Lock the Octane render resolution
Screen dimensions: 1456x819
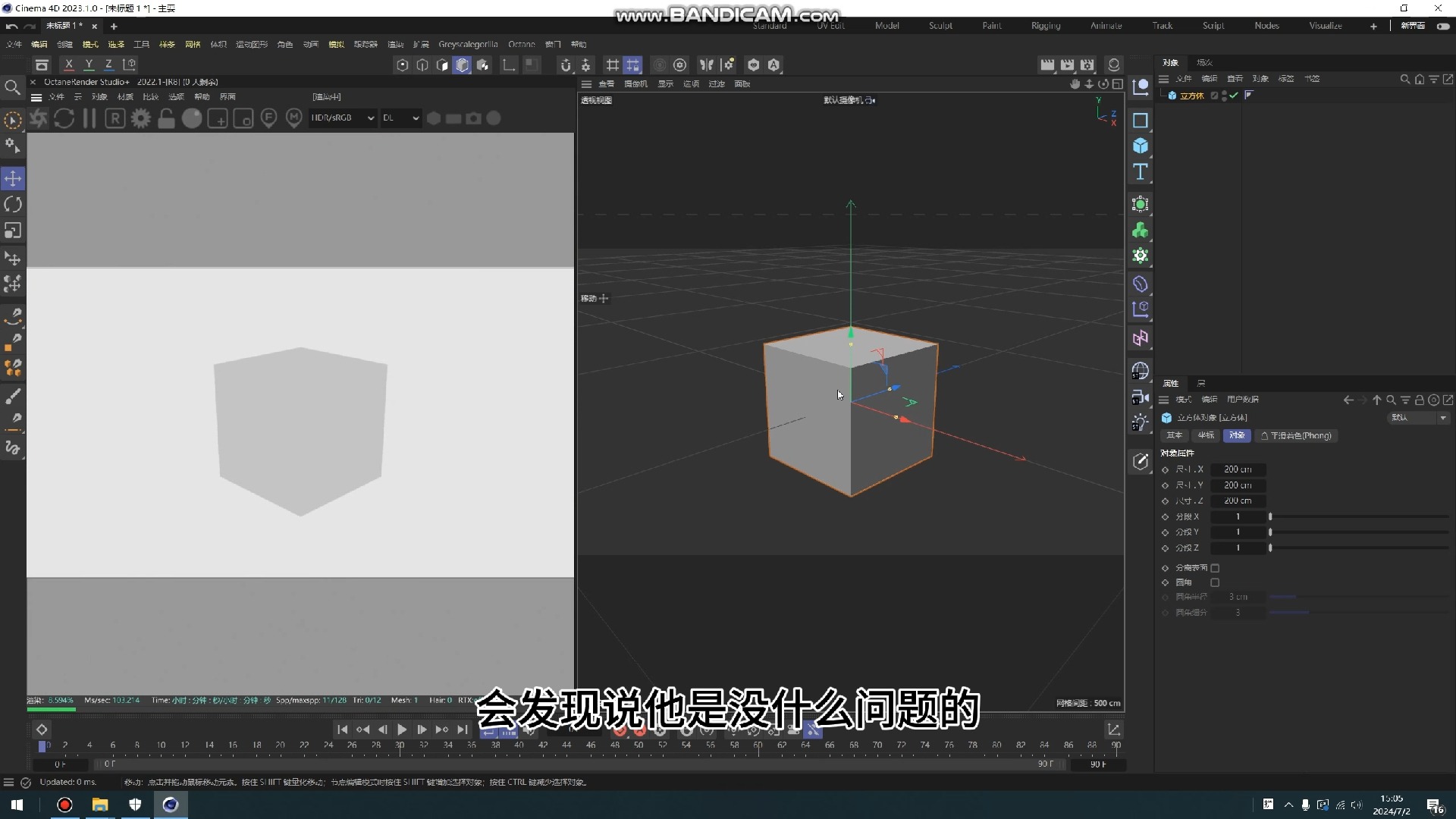pos(166,118)
